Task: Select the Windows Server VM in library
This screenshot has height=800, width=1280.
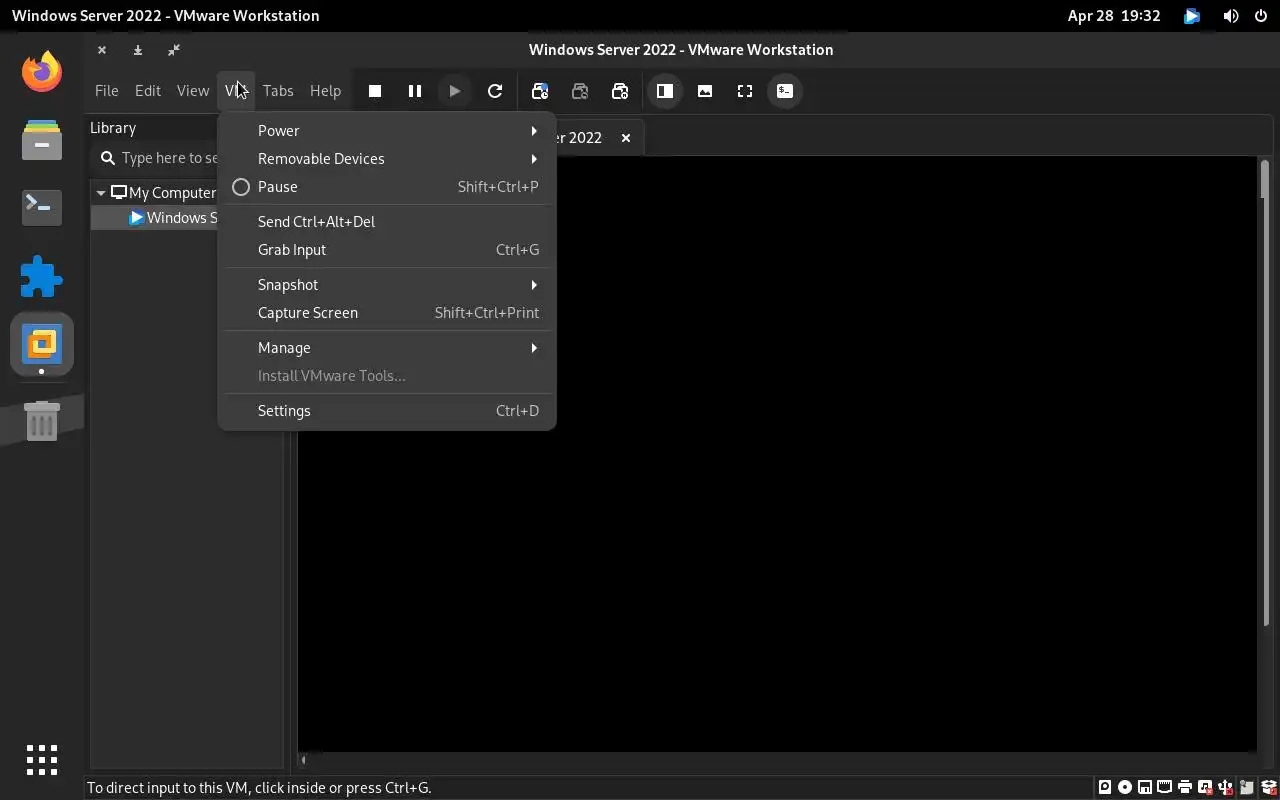Action: [x=155, y=218]
